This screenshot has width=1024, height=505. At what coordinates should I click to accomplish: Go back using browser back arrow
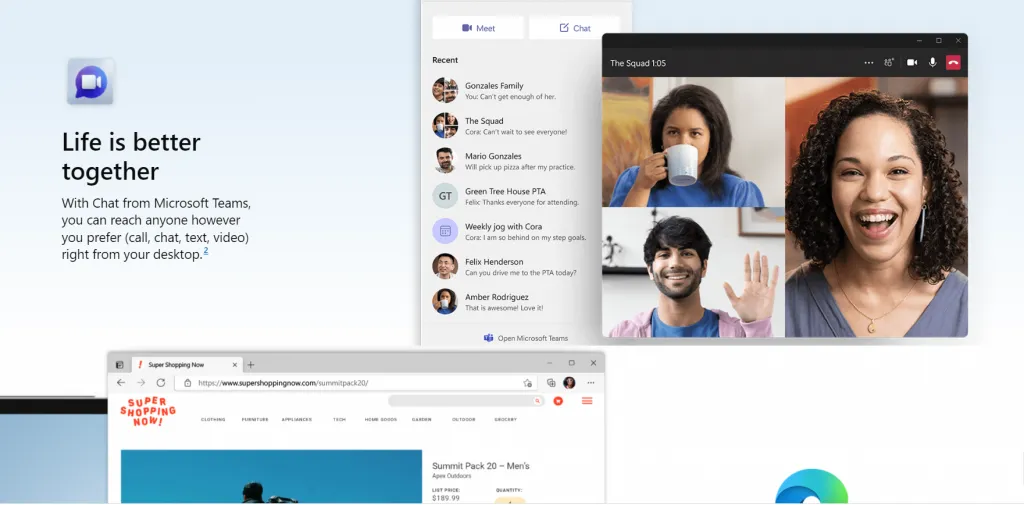[x=121, y=383]
